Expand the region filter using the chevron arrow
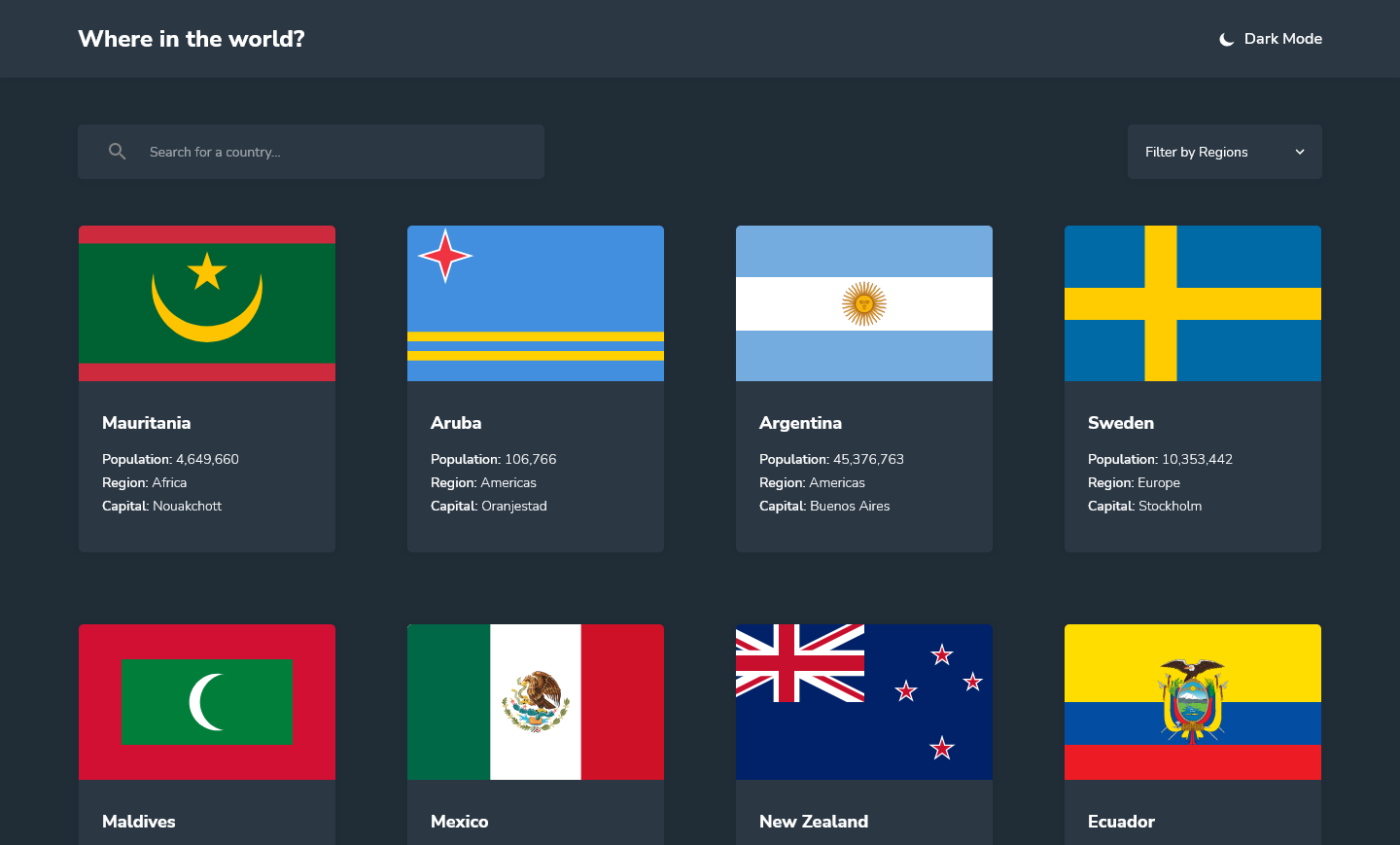The width and height of the screenshot is (1400, 845). coord(1300,152)
